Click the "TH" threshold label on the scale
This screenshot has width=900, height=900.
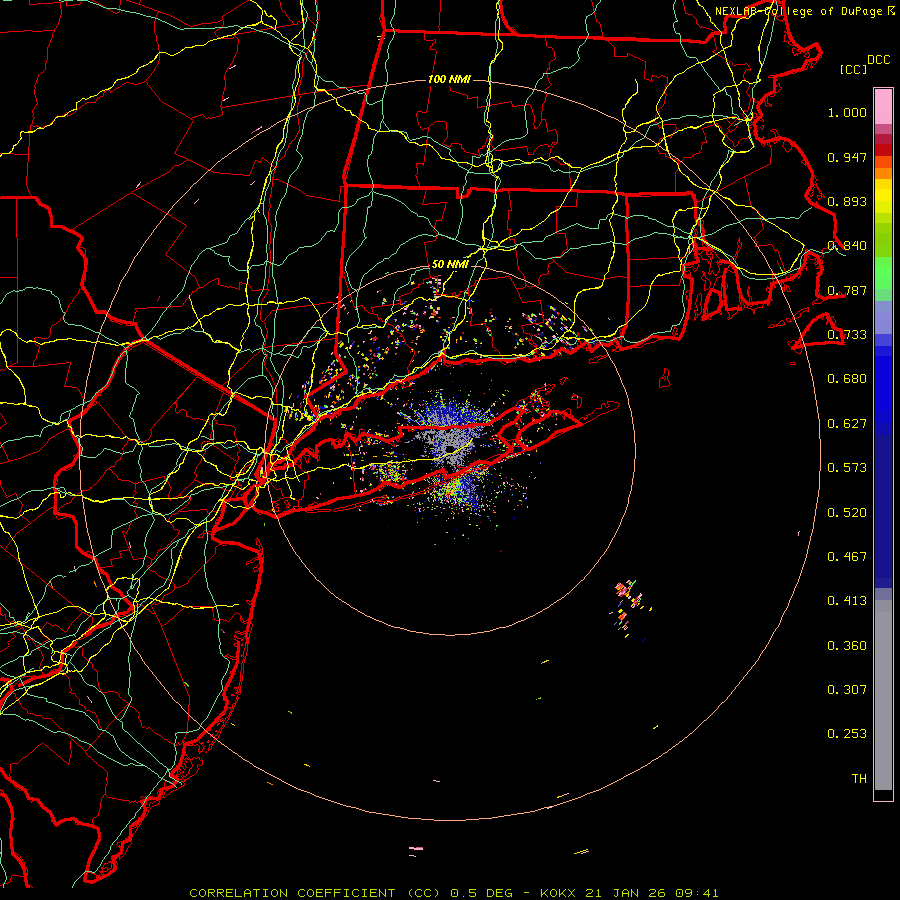pos(859,779)
